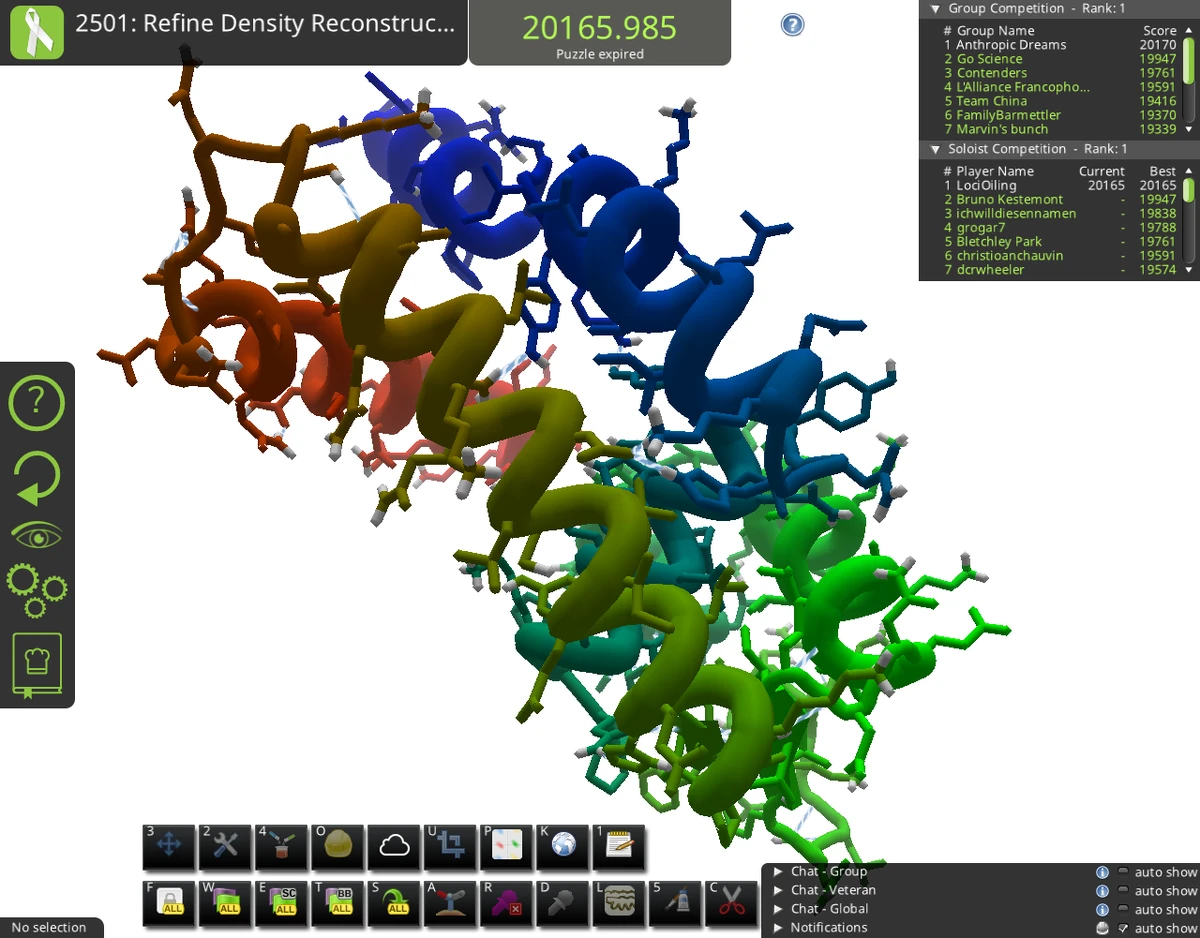1200x938 pixels.
Task: Expand the Notifications panel
Action: click(779, 927)
